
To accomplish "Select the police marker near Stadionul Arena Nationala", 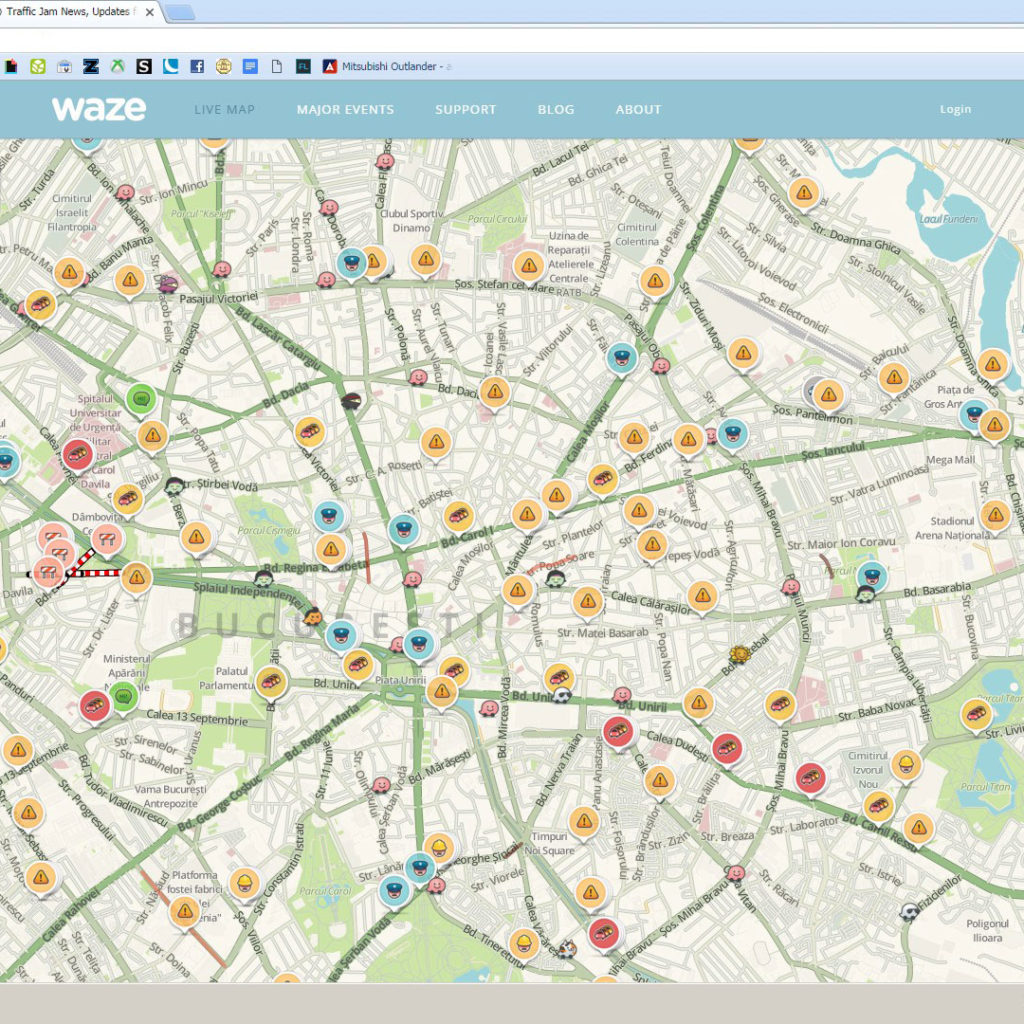I will (x=872, y=576).
